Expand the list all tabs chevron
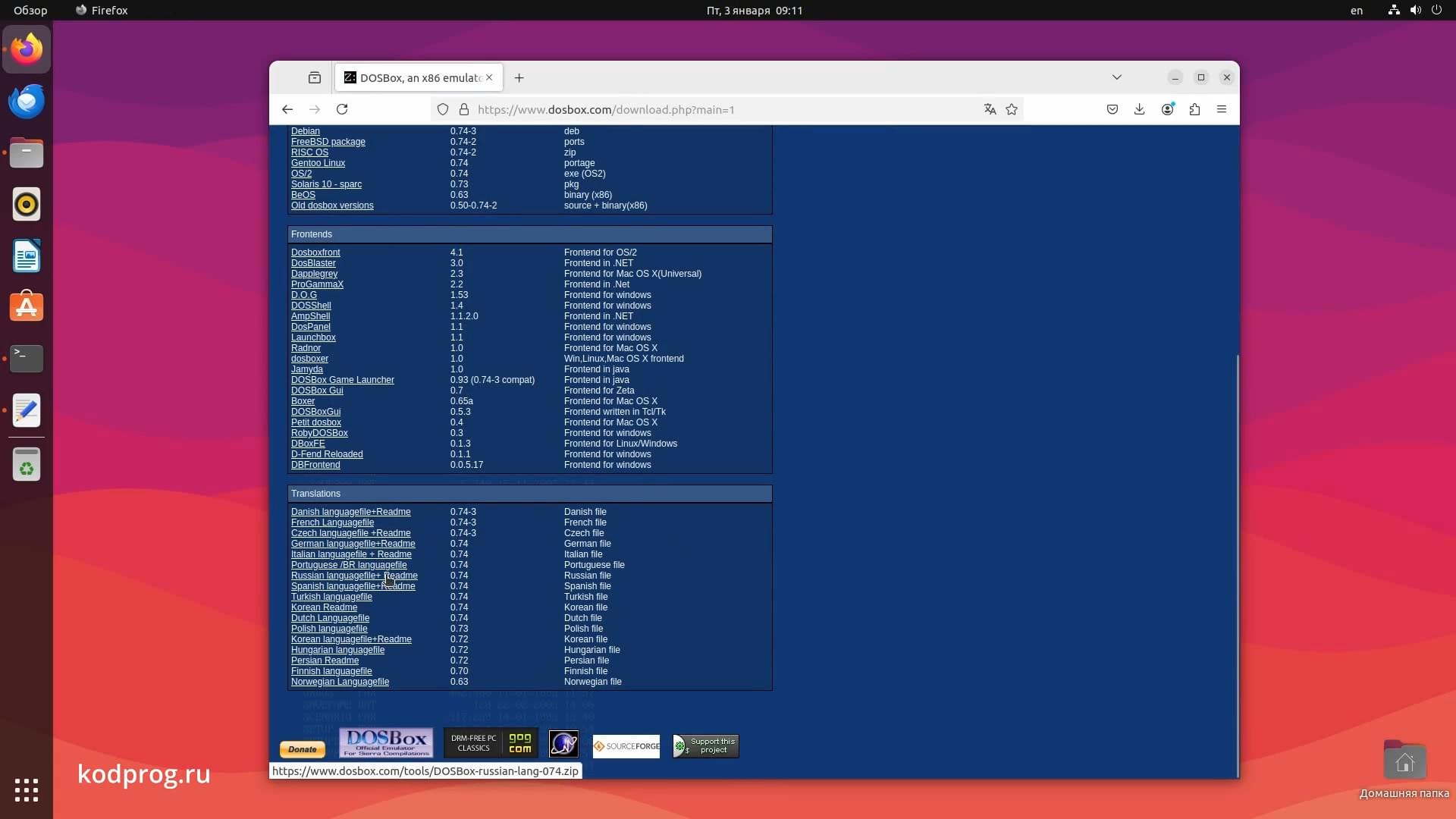The image size is (1456, 819). (1117, 77)
